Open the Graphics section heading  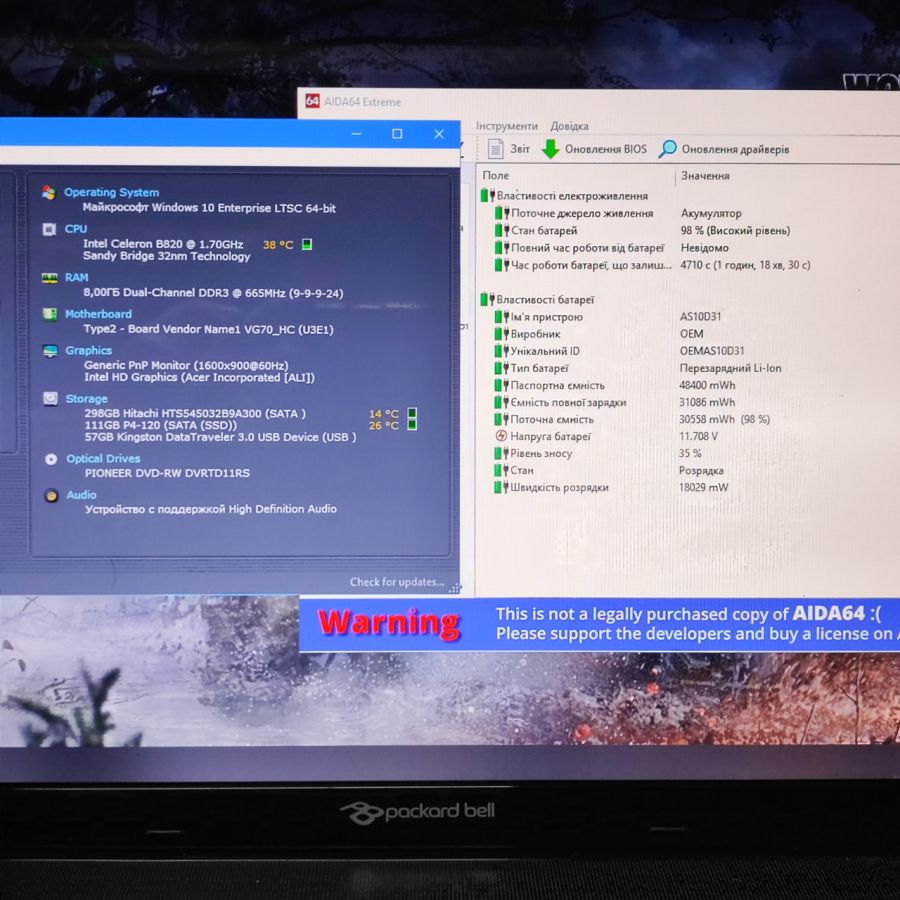pos(88,350)
